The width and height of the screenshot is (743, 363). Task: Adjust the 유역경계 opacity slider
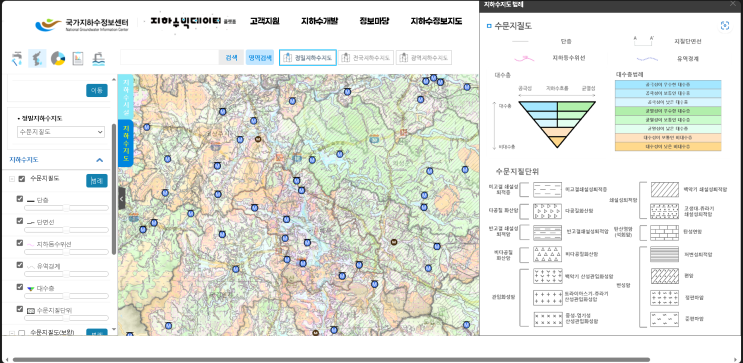click(x=66, y=274)
